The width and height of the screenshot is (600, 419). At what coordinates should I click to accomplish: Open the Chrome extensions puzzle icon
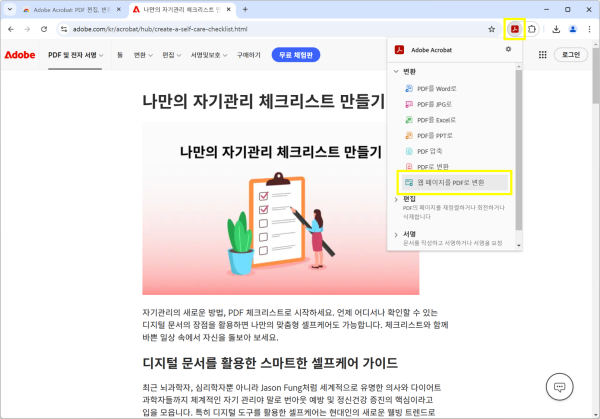tap(532, 29)
